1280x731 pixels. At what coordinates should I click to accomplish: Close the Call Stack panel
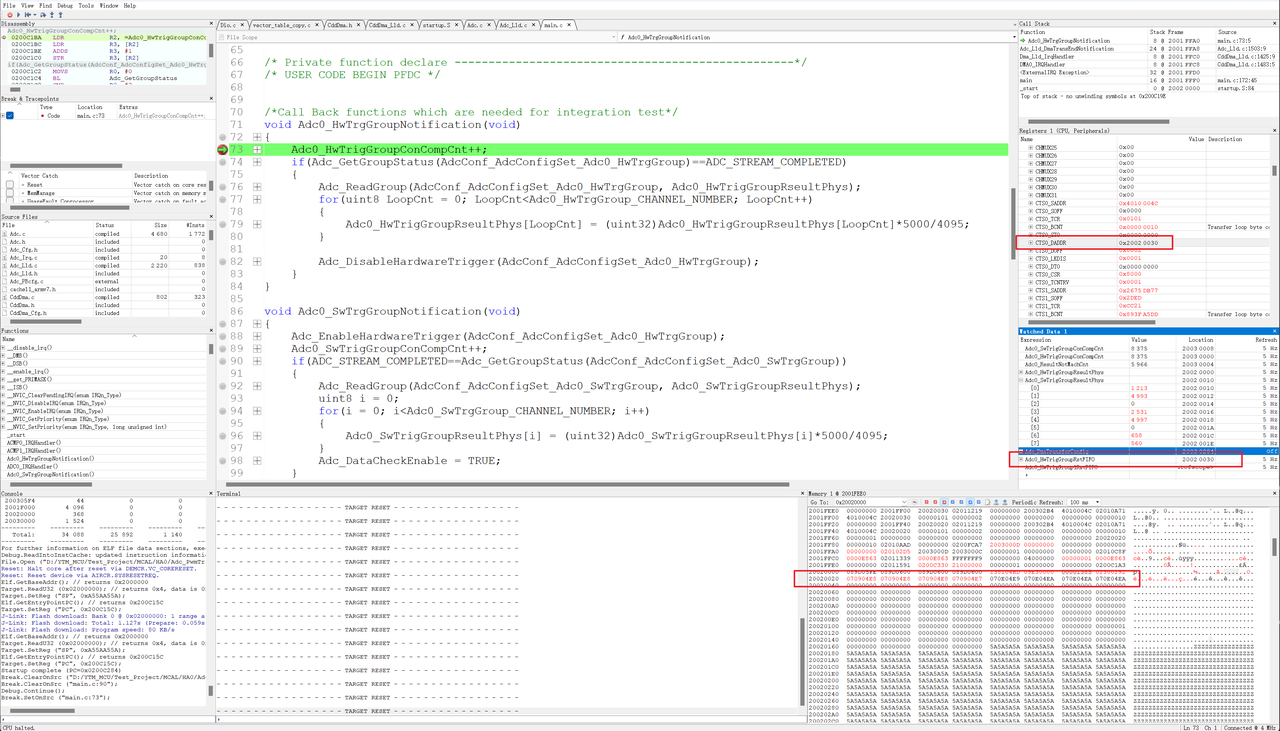pos(1275,23)
